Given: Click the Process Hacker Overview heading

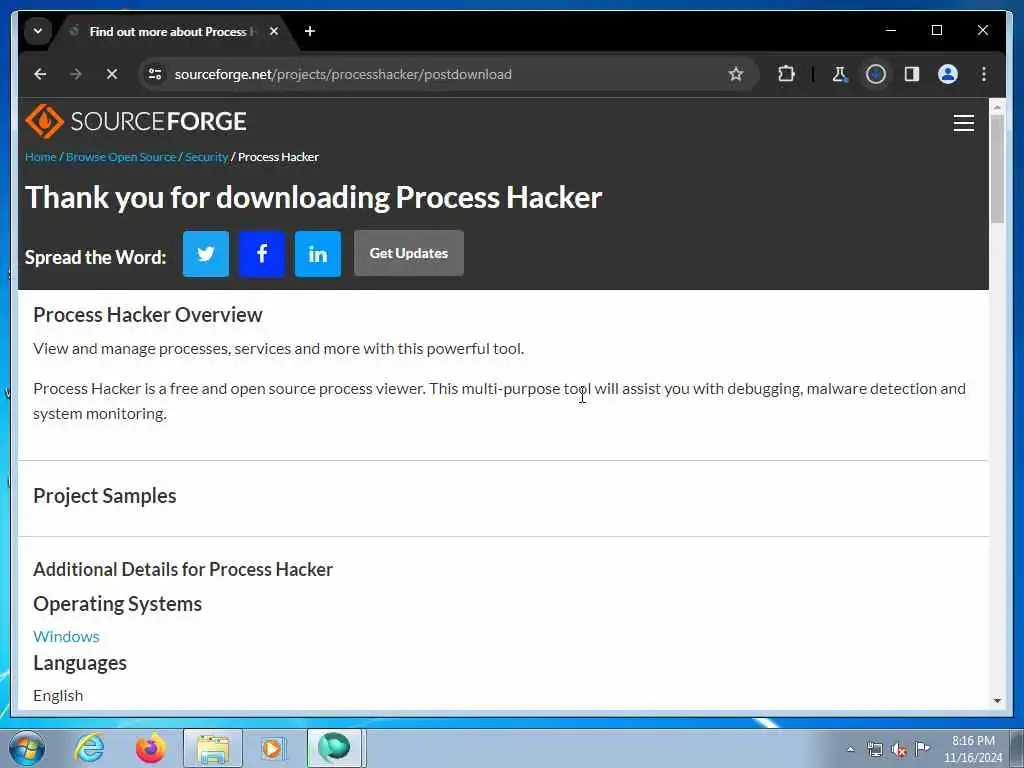Looking at the screenshot, I should 148,315.
